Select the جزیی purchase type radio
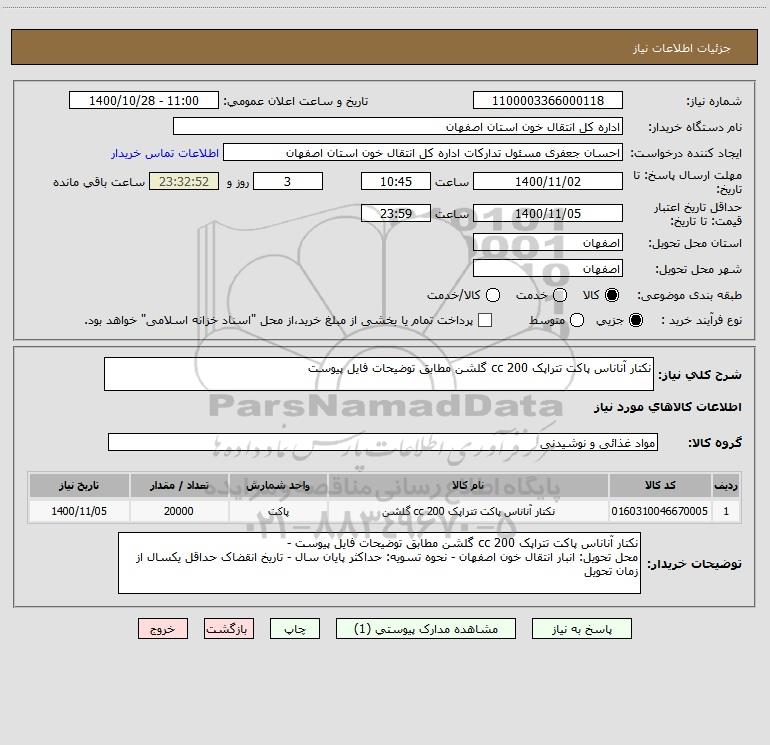Screen dimensions: 770x745 coord(635,320)
